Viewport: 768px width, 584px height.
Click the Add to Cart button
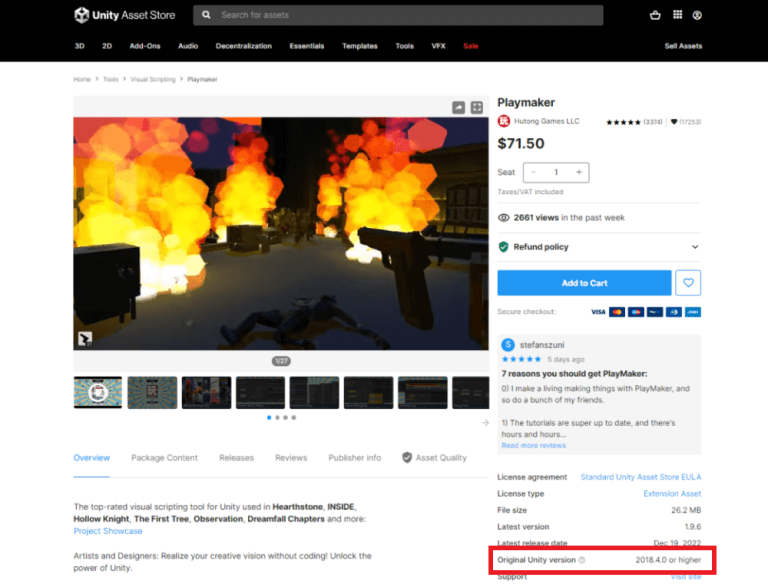click(x=584, y=283)
